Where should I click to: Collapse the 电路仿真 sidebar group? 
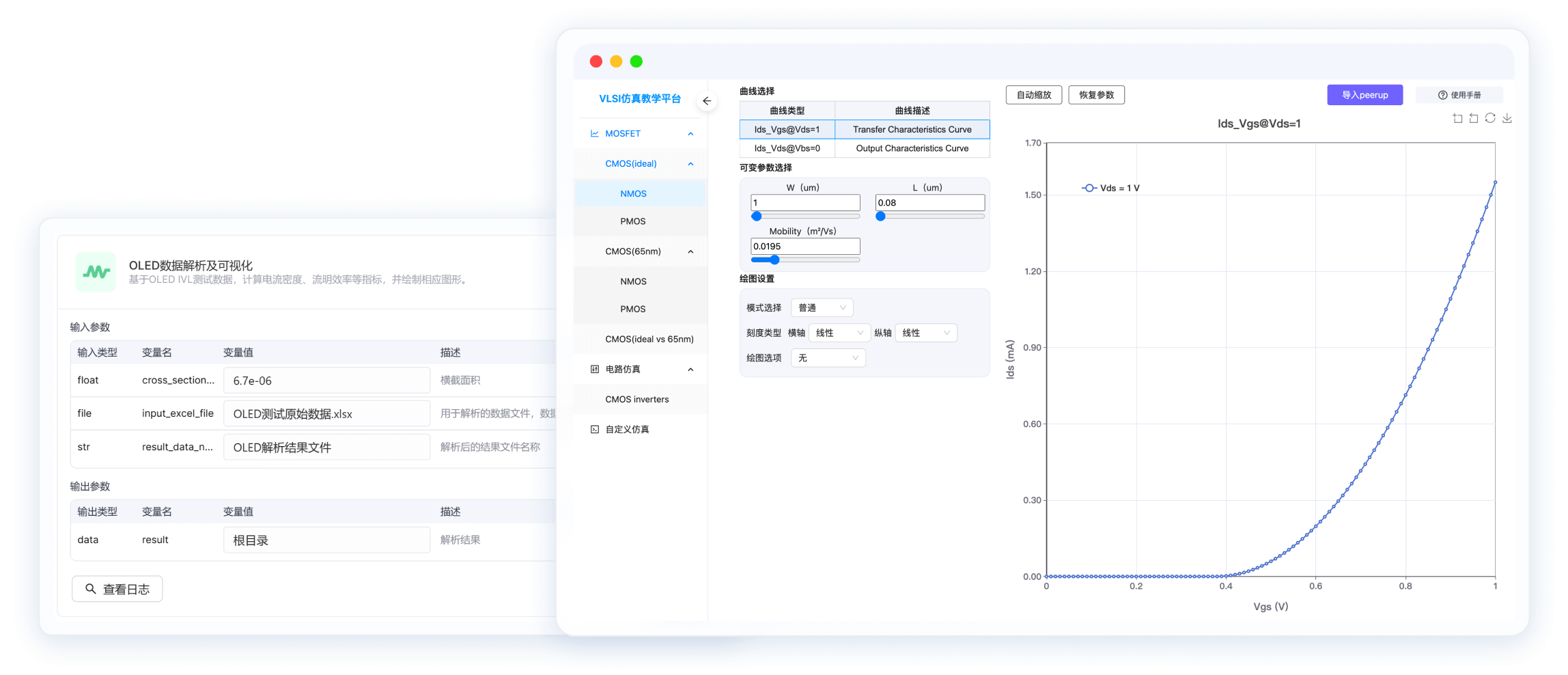690,370
